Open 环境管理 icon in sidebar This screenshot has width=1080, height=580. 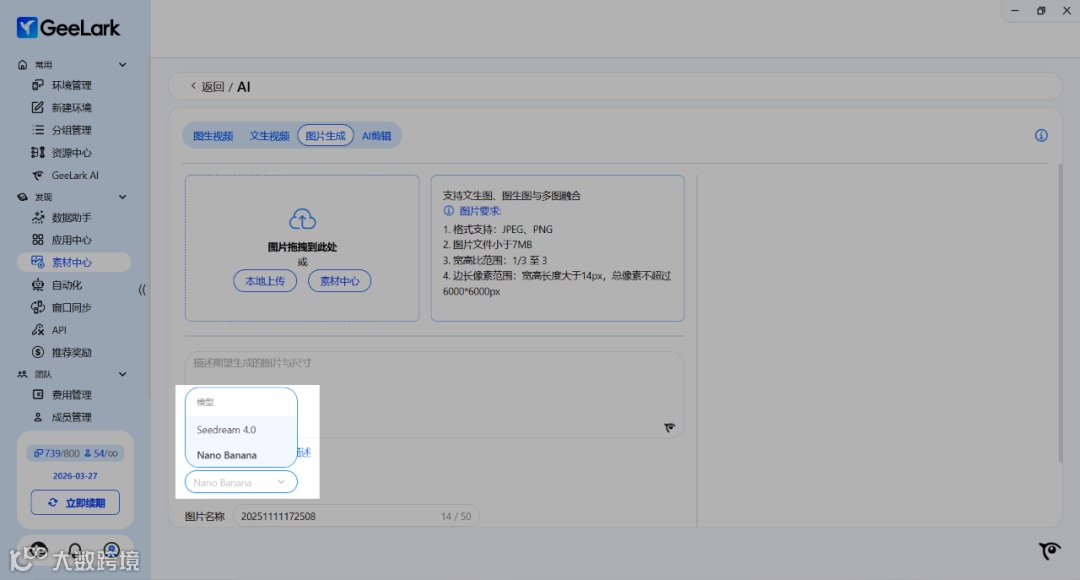coord(38,85)
